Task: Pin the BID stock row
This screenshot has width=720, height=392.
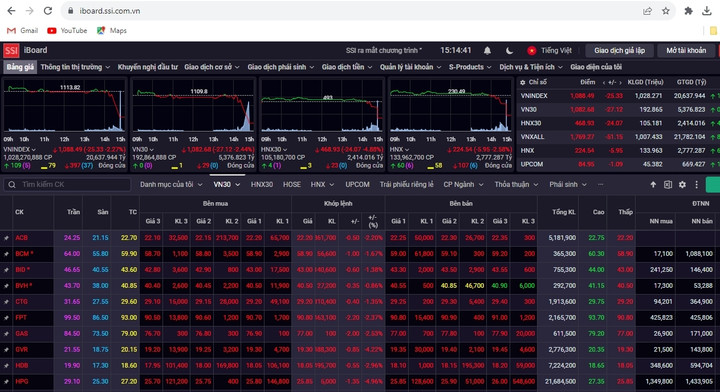Action: (x=6, y=270)
